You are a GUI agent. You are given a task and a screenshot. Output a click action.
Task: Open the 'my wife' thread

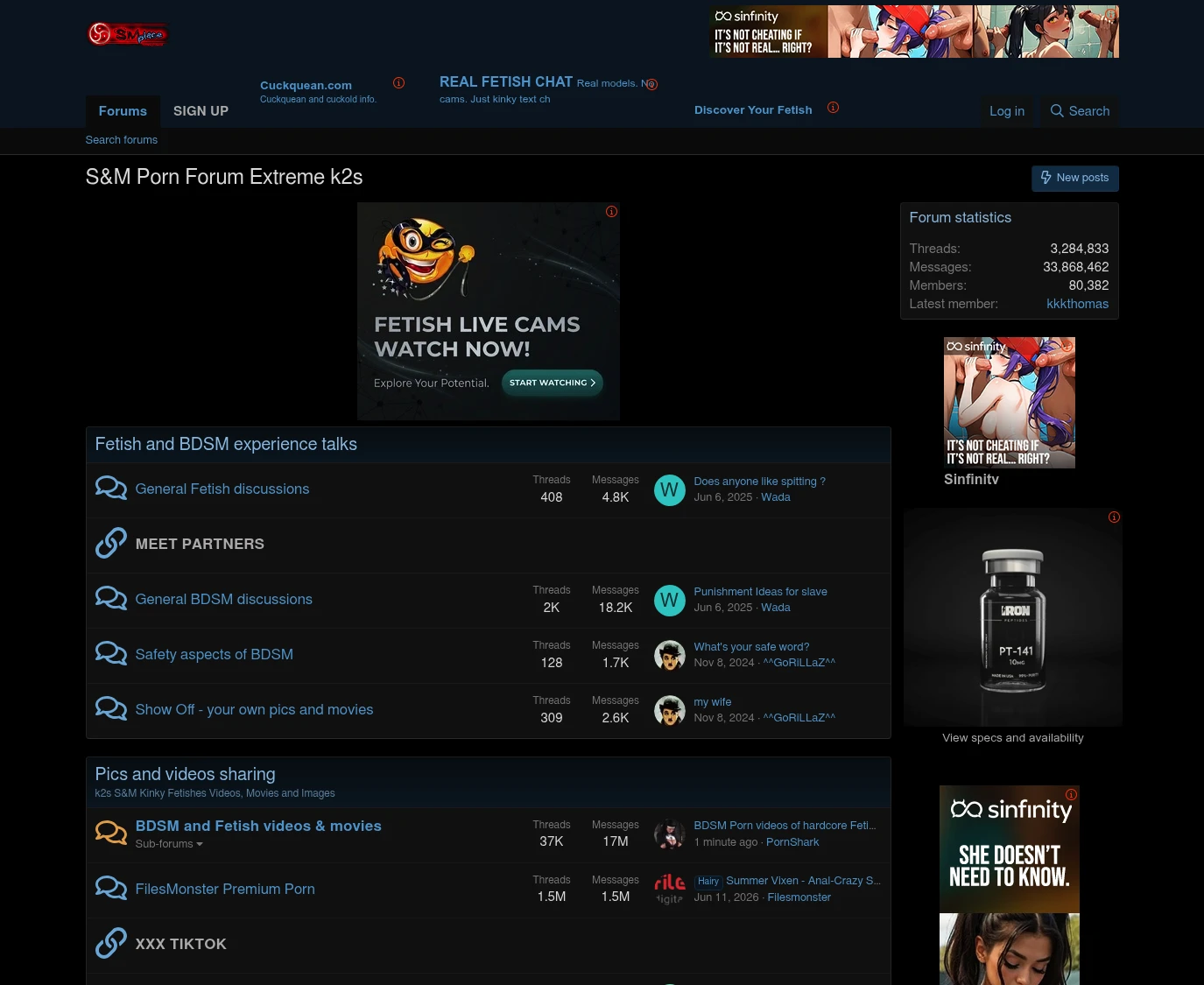(713, 702)
